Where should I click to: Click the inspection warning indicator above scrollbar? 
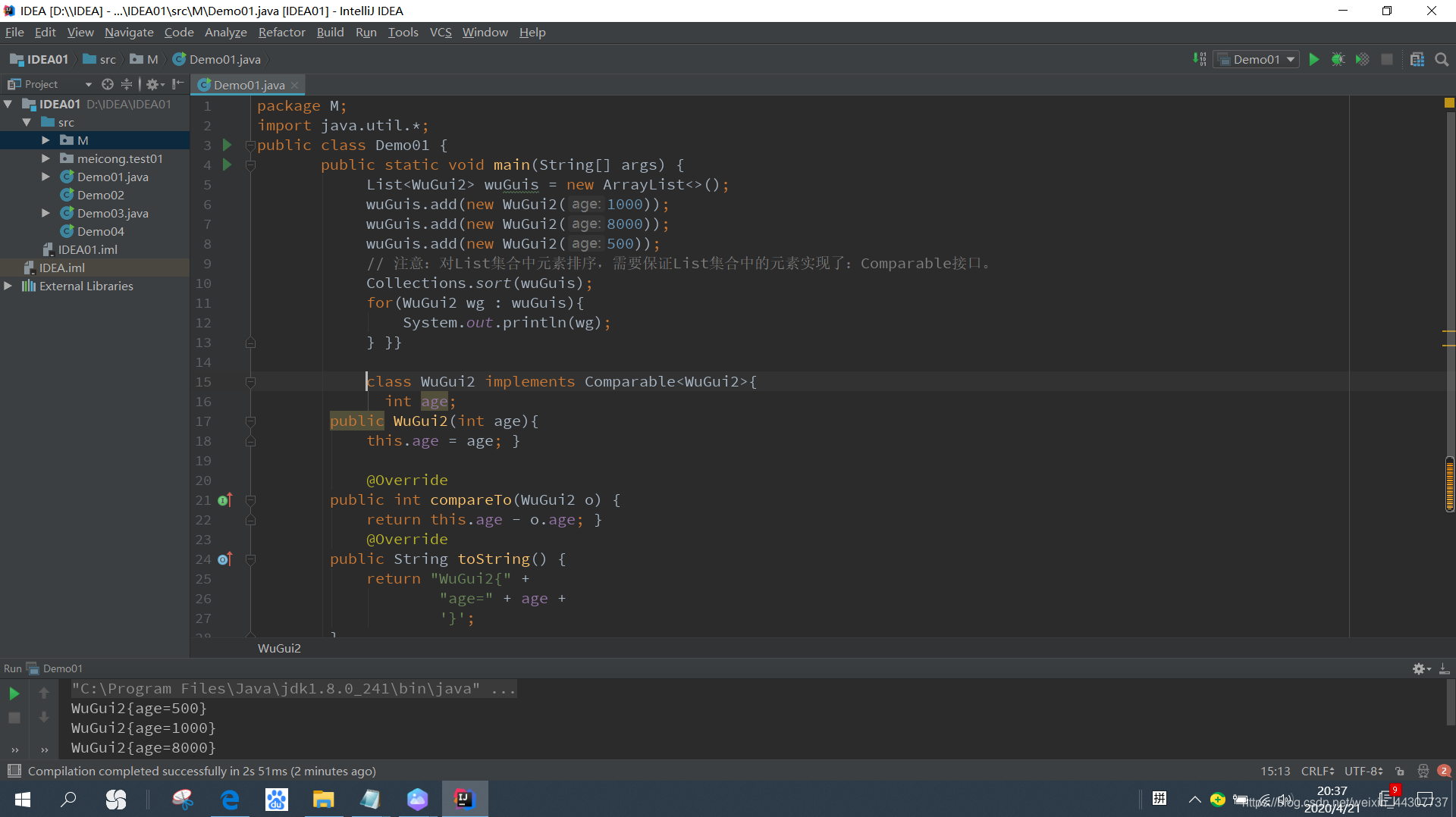point(1449,102)
